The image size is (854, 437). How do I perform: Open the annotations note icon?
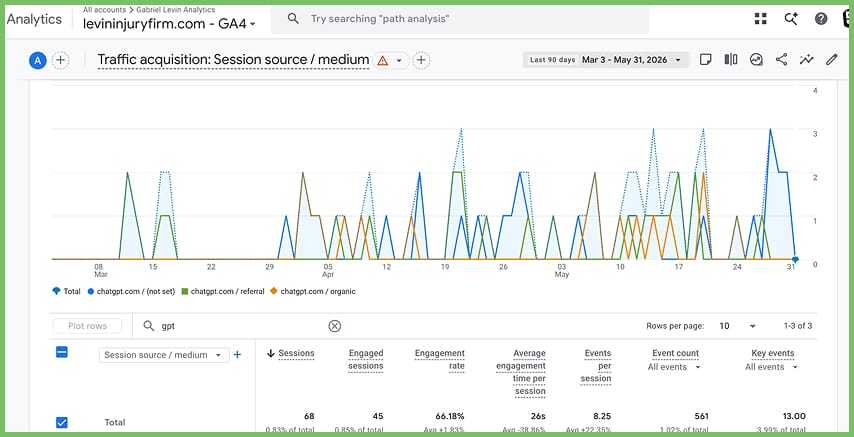point(705,60)
